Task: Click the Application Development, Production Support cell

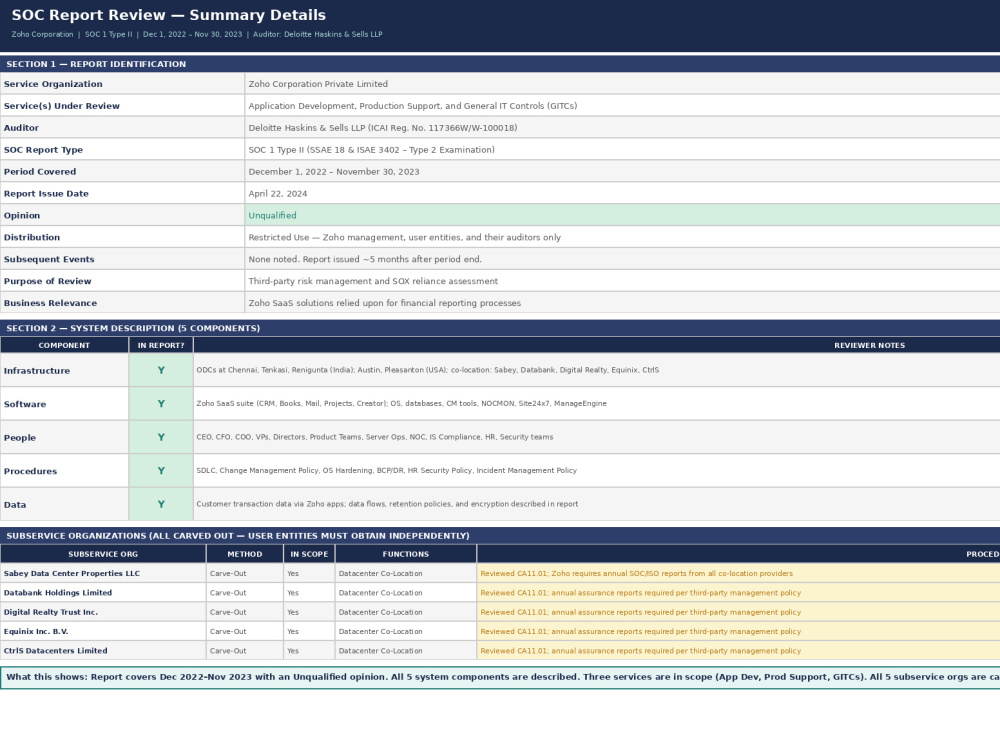Action: pyautogui.click(x=622, y=106)
